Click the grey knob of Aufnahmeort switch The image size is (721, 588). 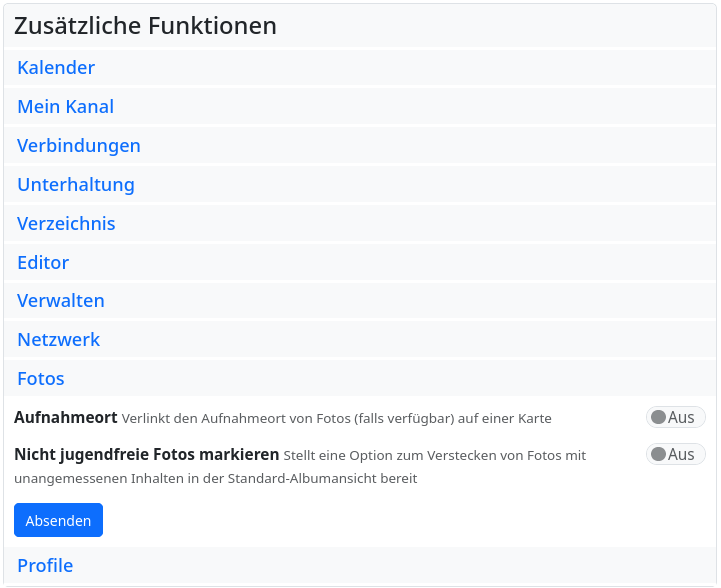point(658,417)
